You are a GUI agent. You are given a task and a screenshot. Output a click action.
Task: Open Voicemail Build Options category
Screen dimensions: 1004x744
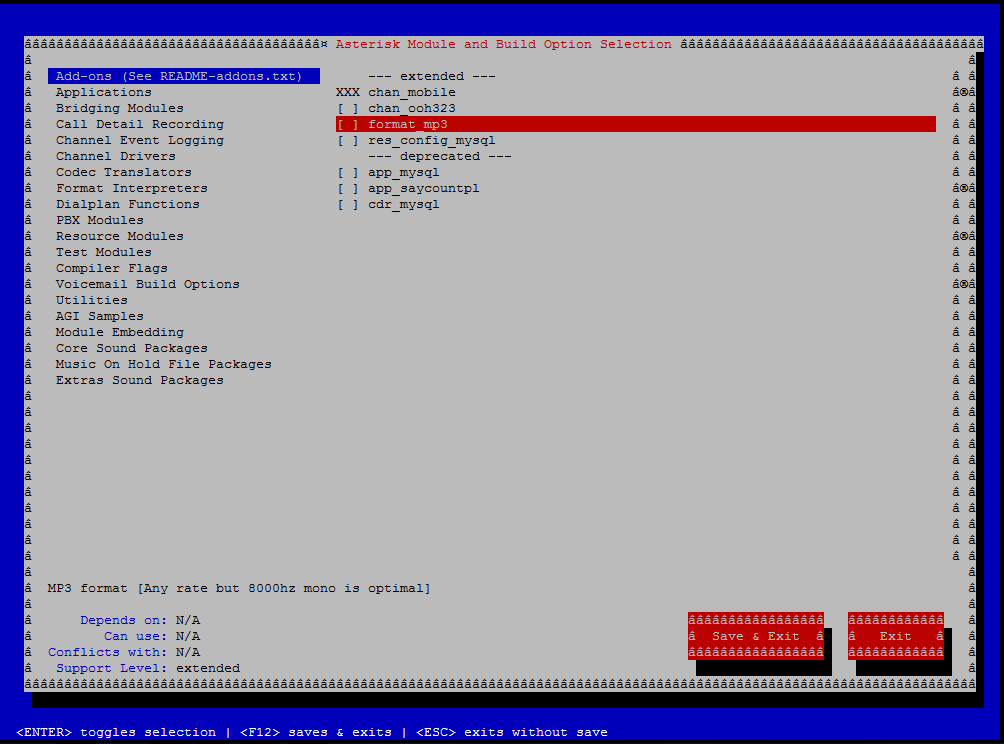tap(147, 284)
